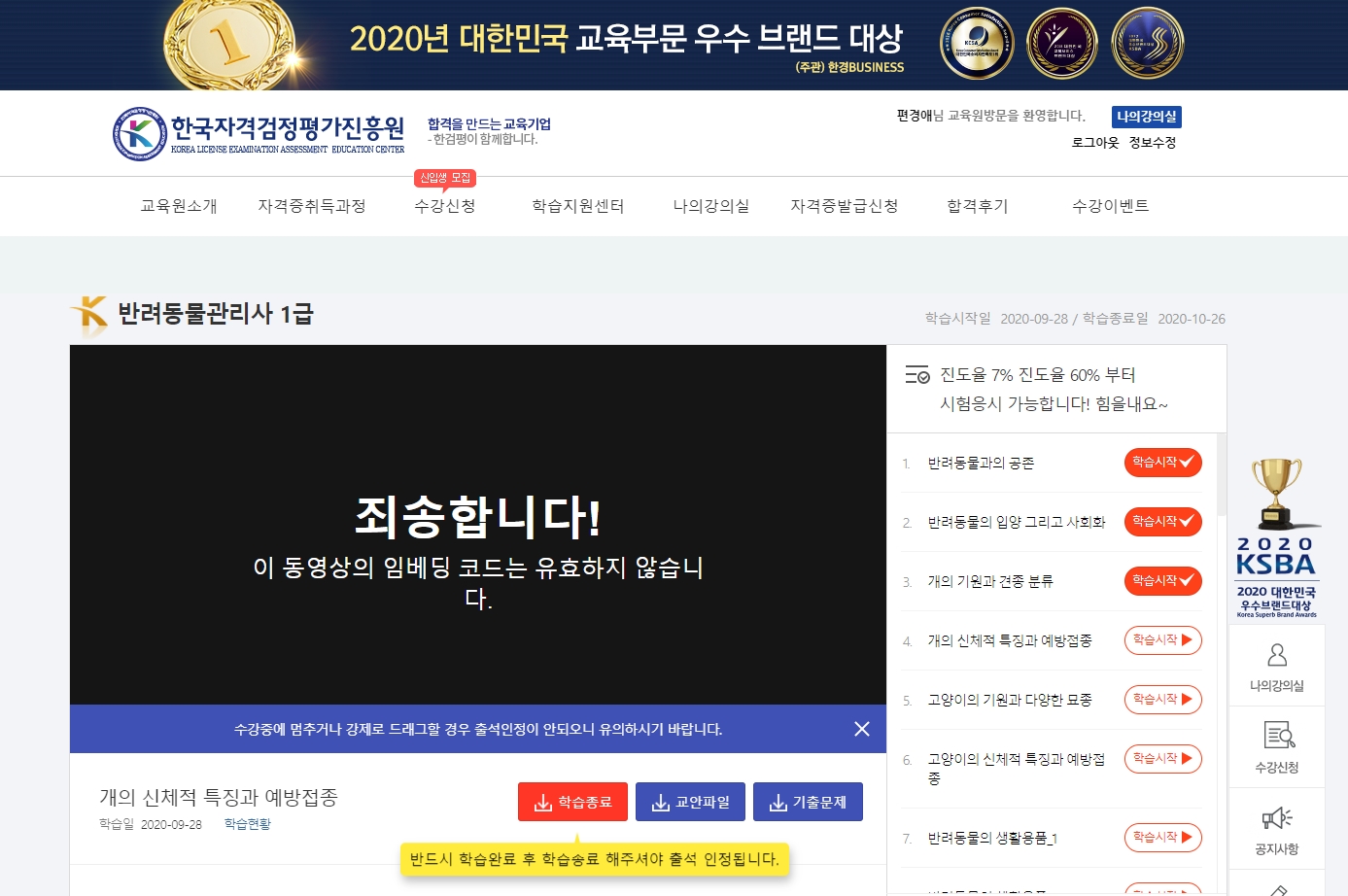The width and height of the screenshot is (1348, 896).
Task: Click the blue 나의강의실 header button
Action: pyautogui.click(x=1147, y=117)
